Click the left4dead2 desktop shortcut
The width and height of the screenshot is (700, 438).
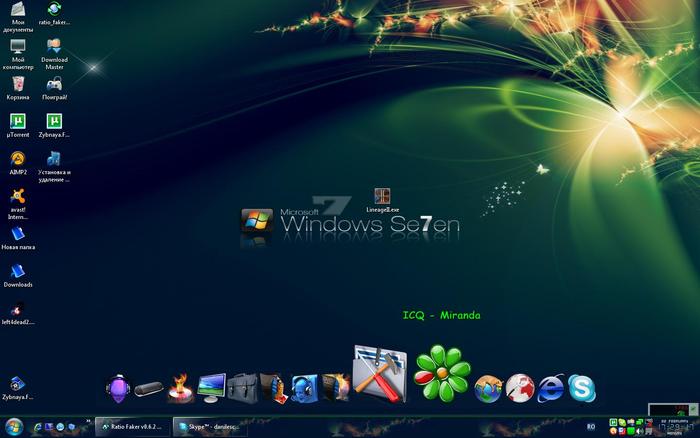17,310
